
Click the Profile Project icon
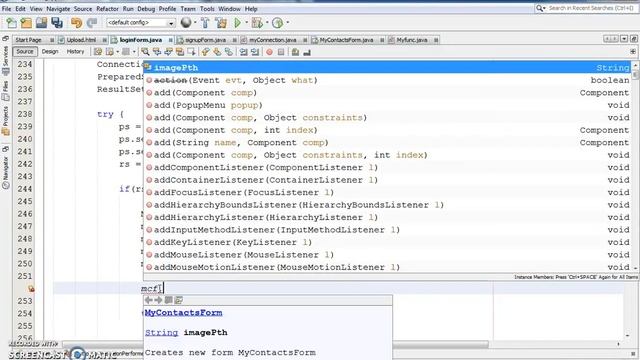278,23
